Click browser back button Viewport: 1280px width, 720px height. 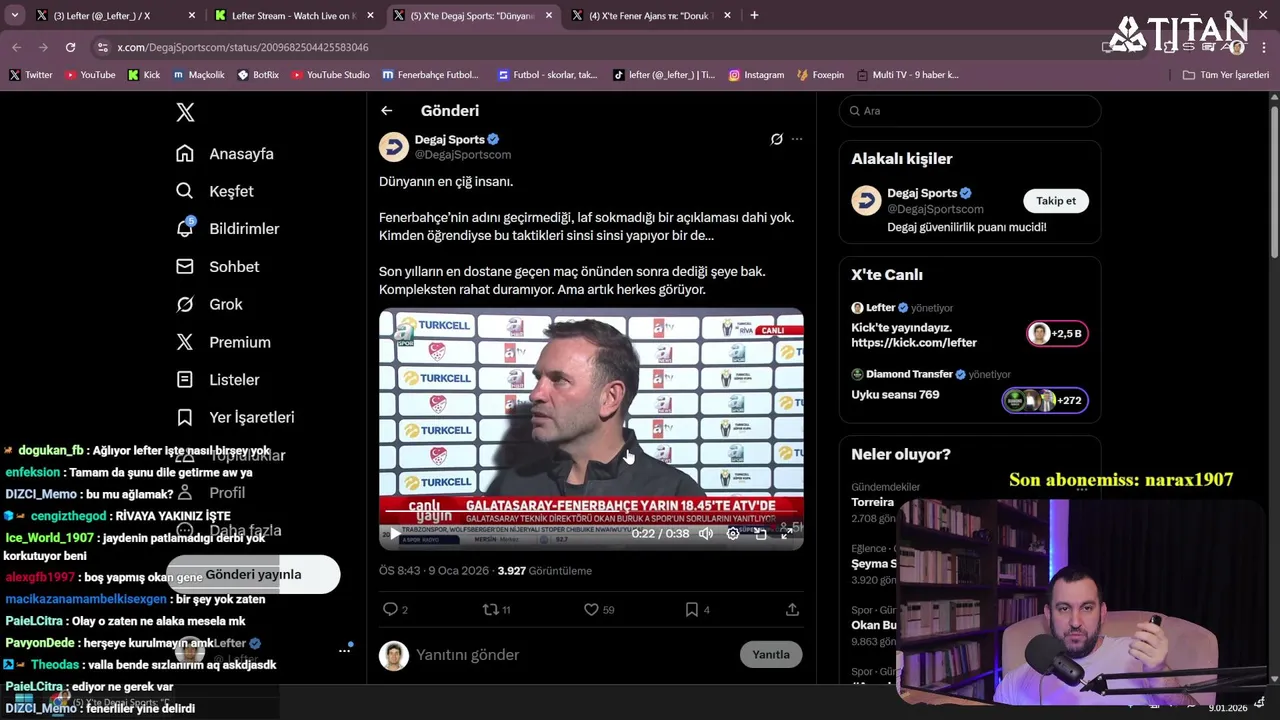coord(17,47)
